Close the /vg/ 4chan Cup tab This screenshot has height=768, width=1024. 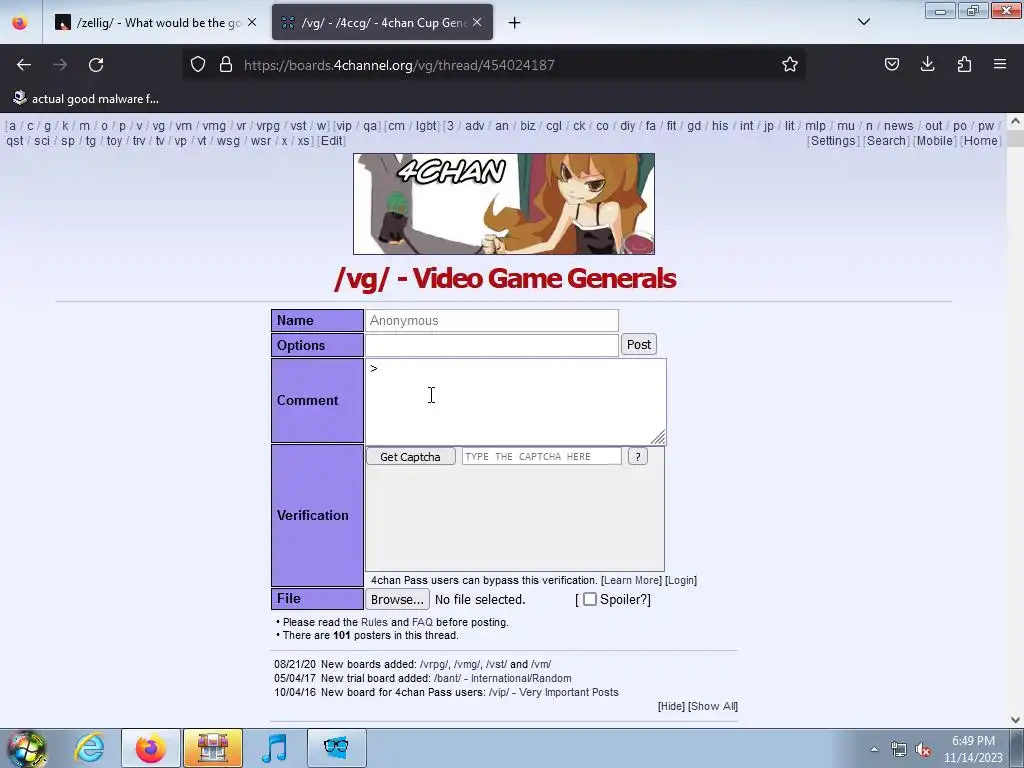(477, 22)
